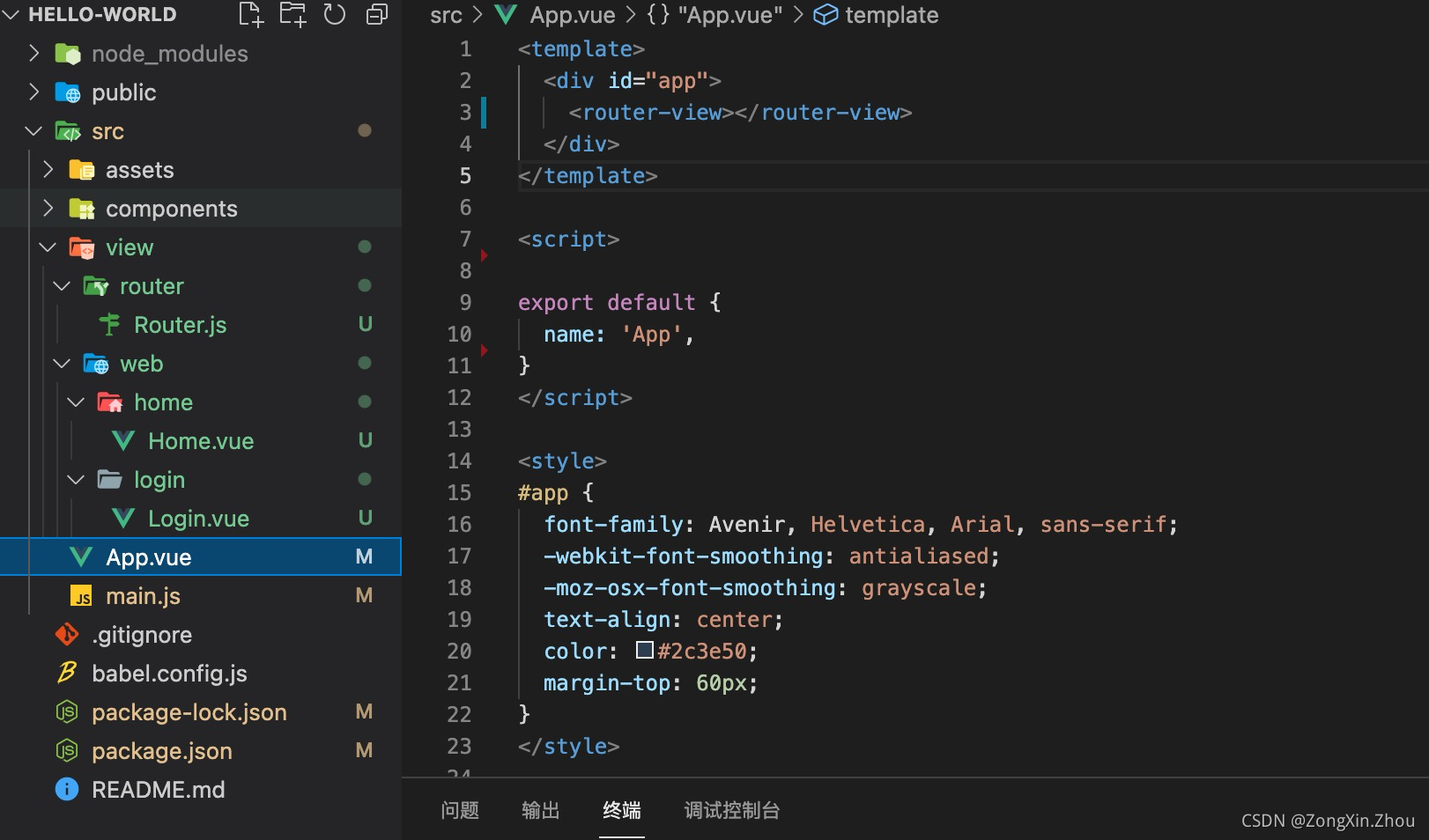Collapse all folders using the collapse icon

click(x=377, y=14)
